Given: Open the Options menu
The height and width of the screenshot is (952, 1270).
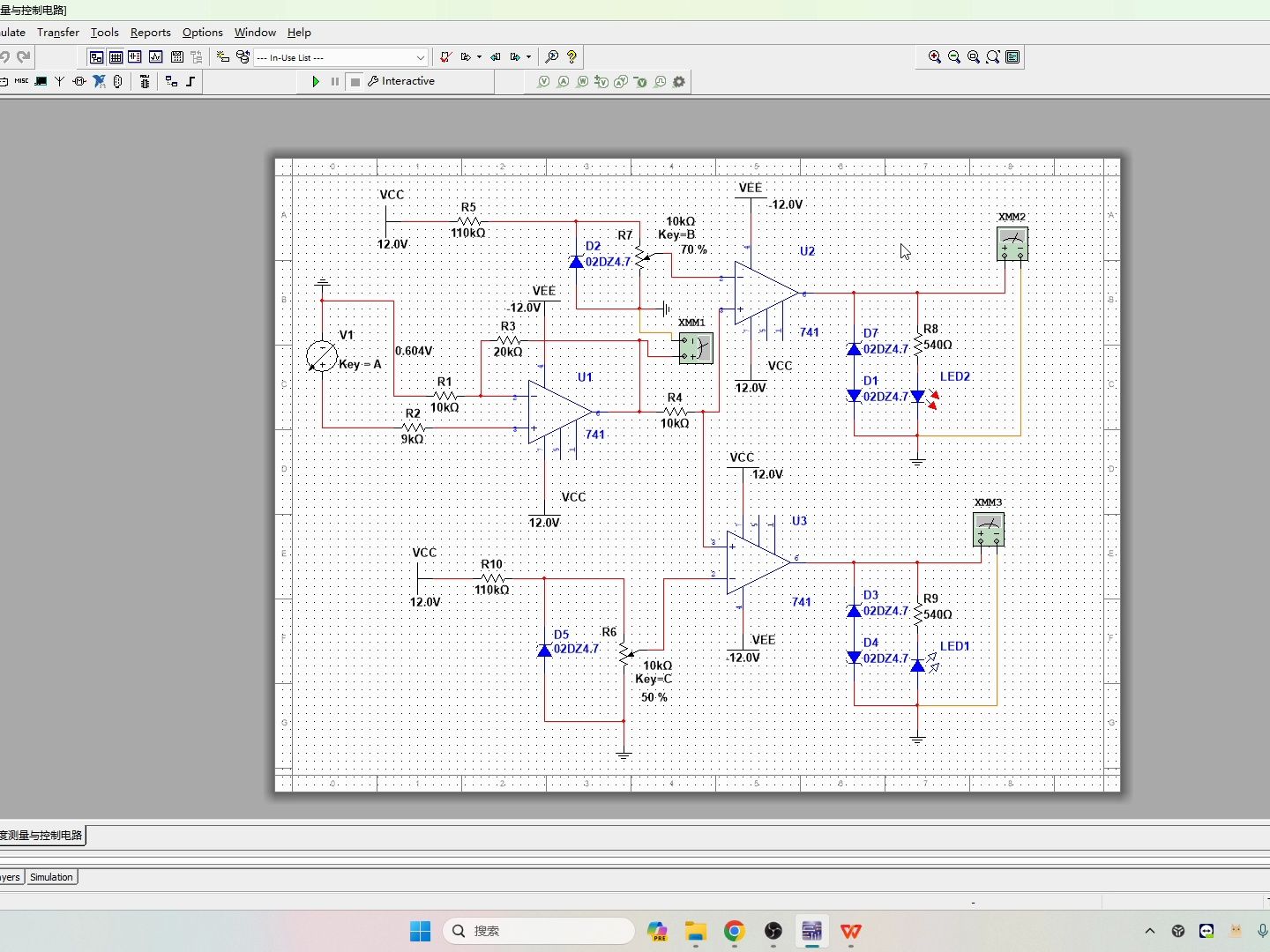Looking at the screenshot, I should click(x=202, y=33).
